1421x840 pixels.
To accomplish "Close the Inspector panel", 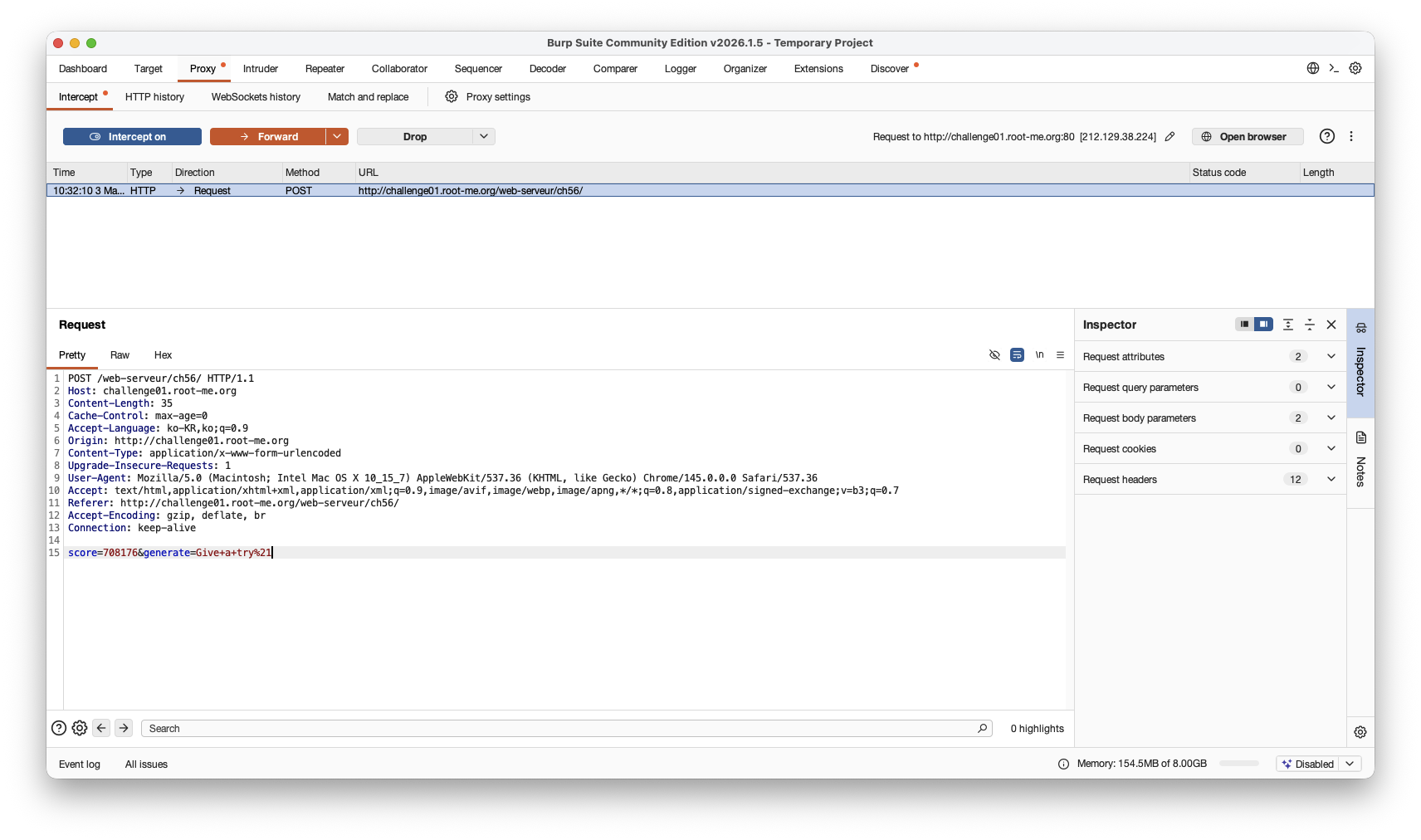I will click(x=1331, y=325).
